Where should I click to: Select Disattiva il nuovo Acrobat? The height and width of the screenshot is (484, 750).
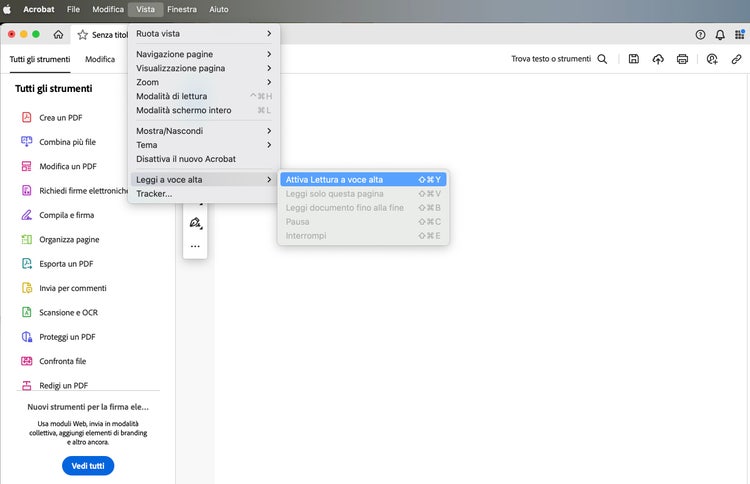pos(204,159)
